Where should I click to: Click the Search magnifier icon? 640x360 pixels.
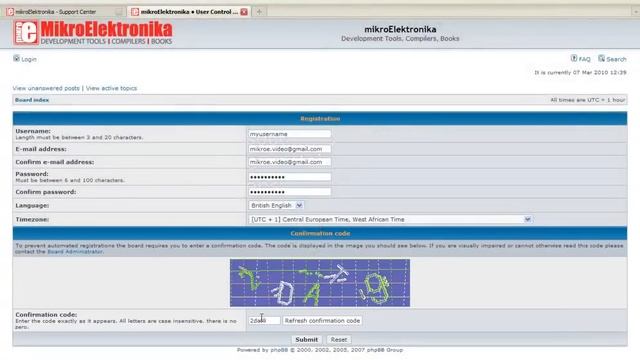pos(602,58)
